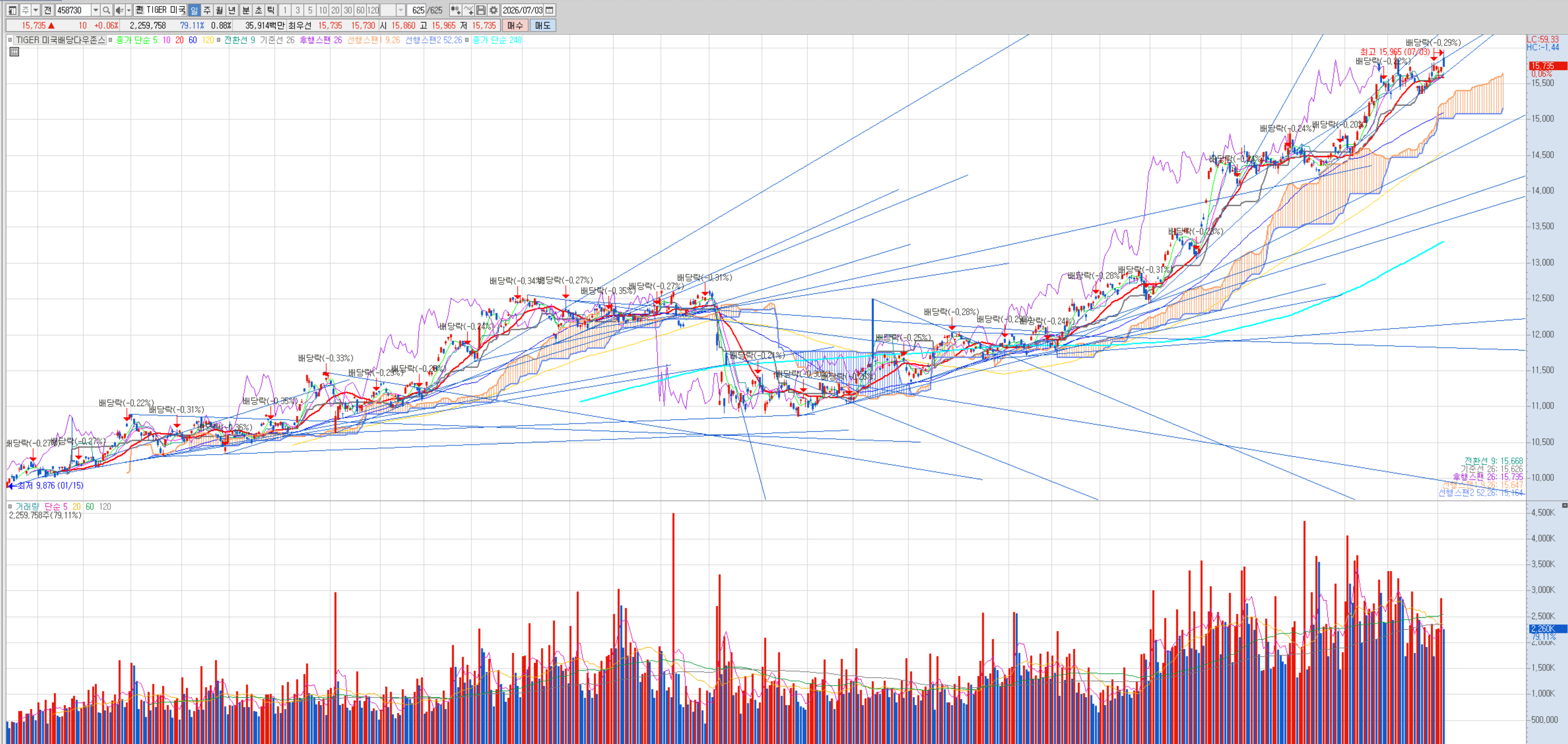Save the chart with the floppy disk icon
1568x744 pixels.
click(481, 11)
